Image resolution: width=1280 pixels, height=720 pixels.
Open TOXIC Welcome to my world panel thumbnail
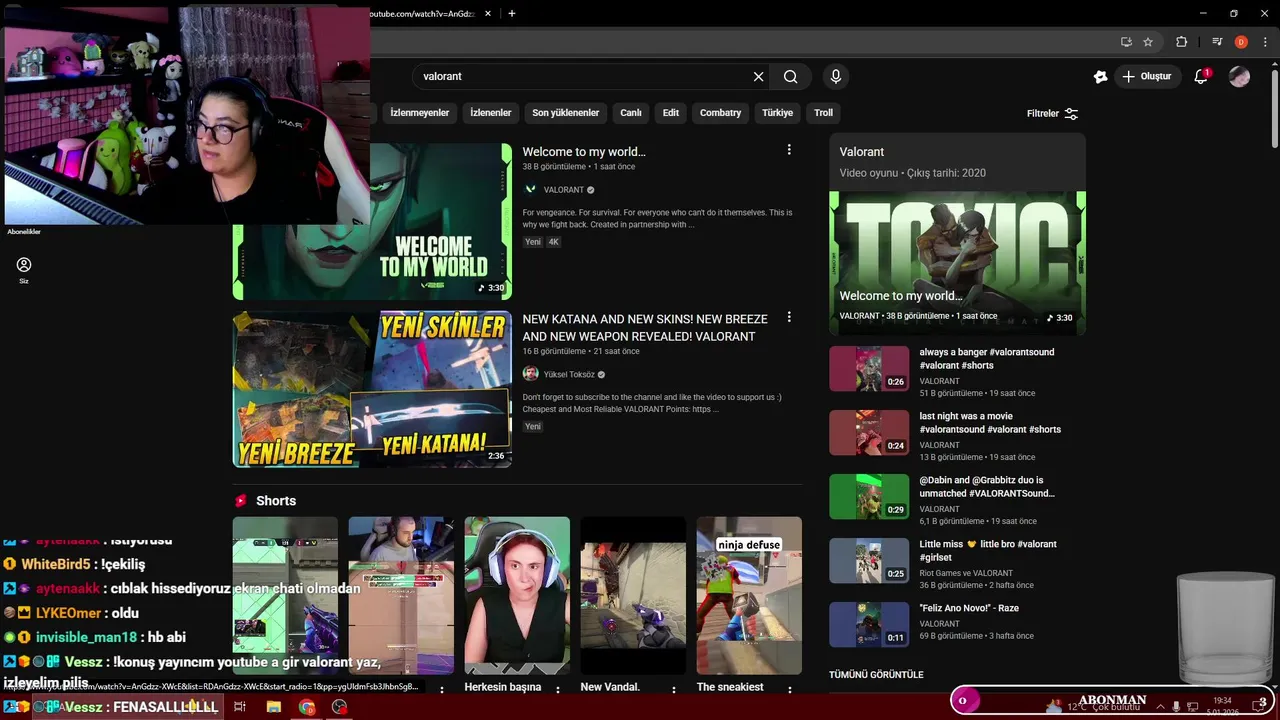(957, 263)
